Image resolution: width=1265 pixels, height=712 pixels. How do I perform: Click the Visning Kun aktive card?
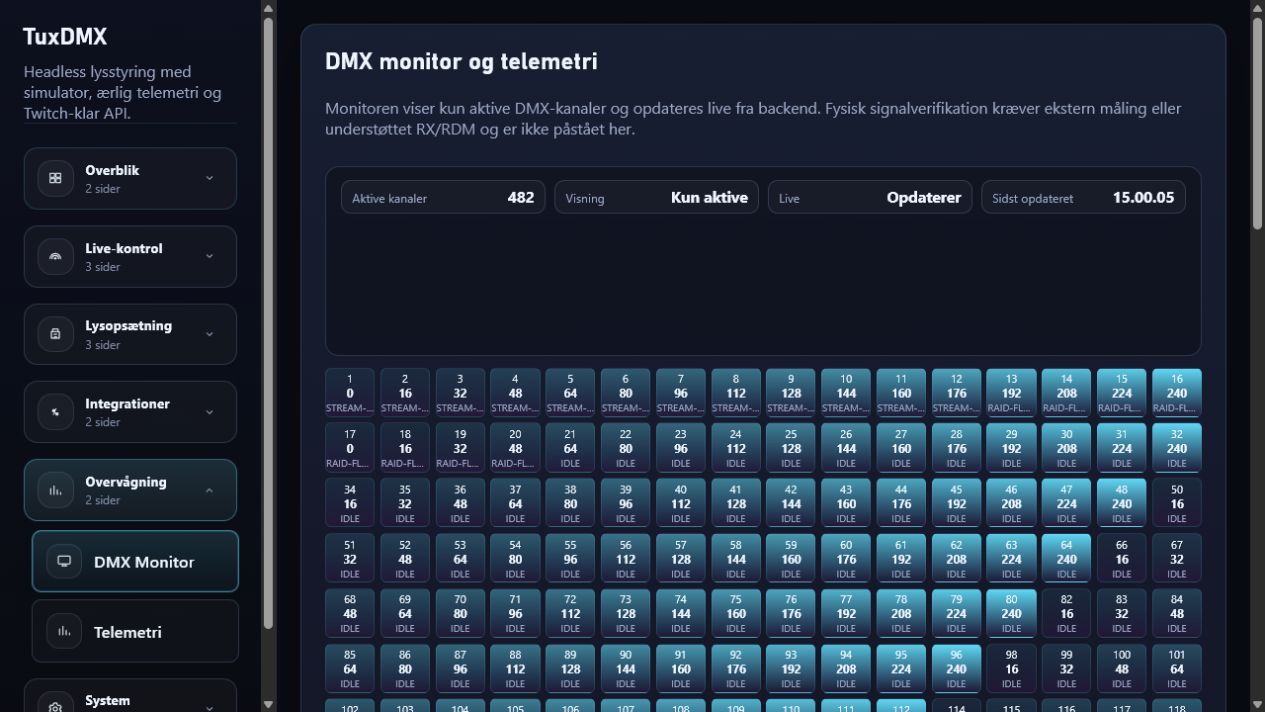tap(656, 197)
